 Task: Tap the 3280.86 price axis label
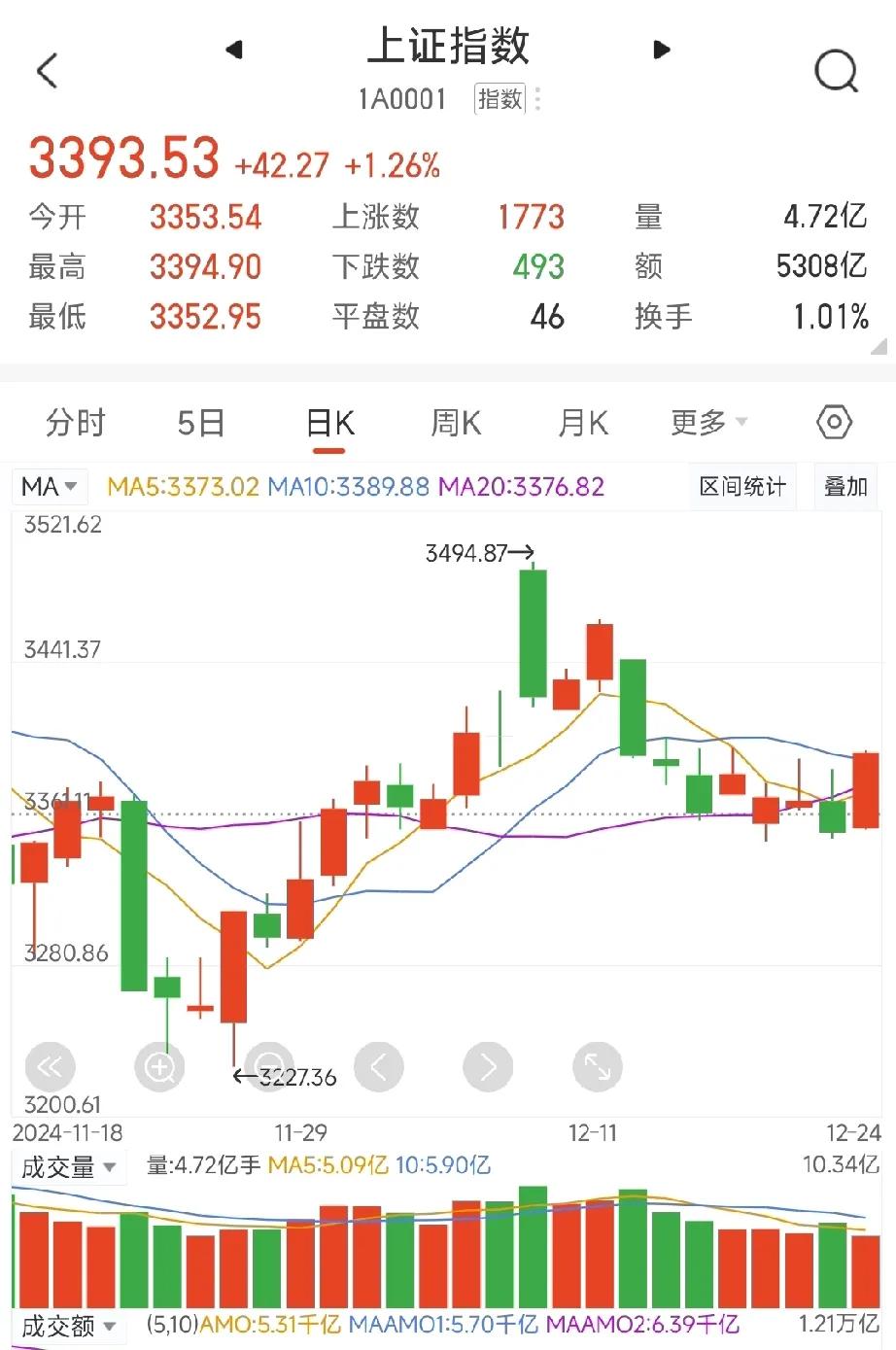click(x=66, y=952)
